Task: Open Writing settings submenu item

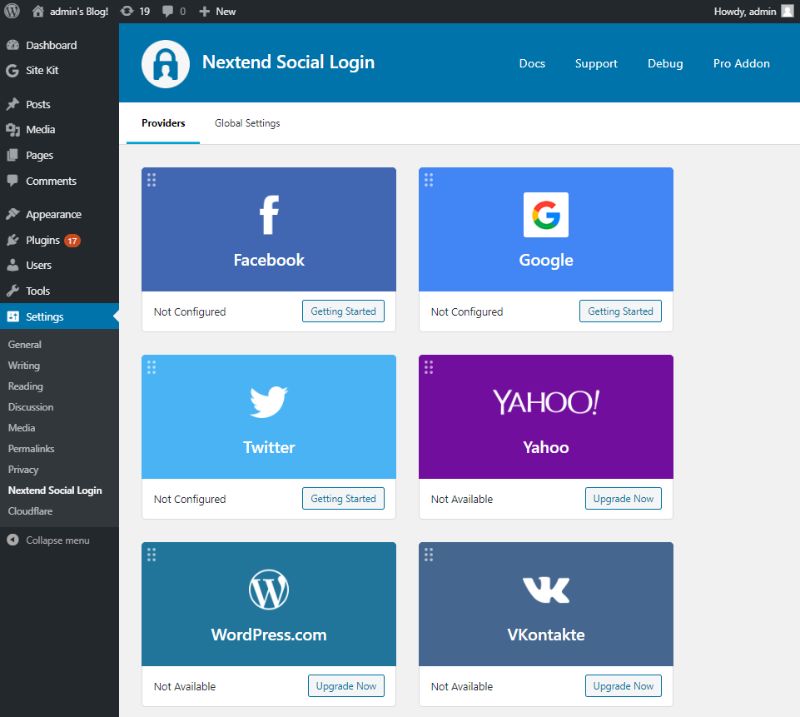Action: point(23,365)
